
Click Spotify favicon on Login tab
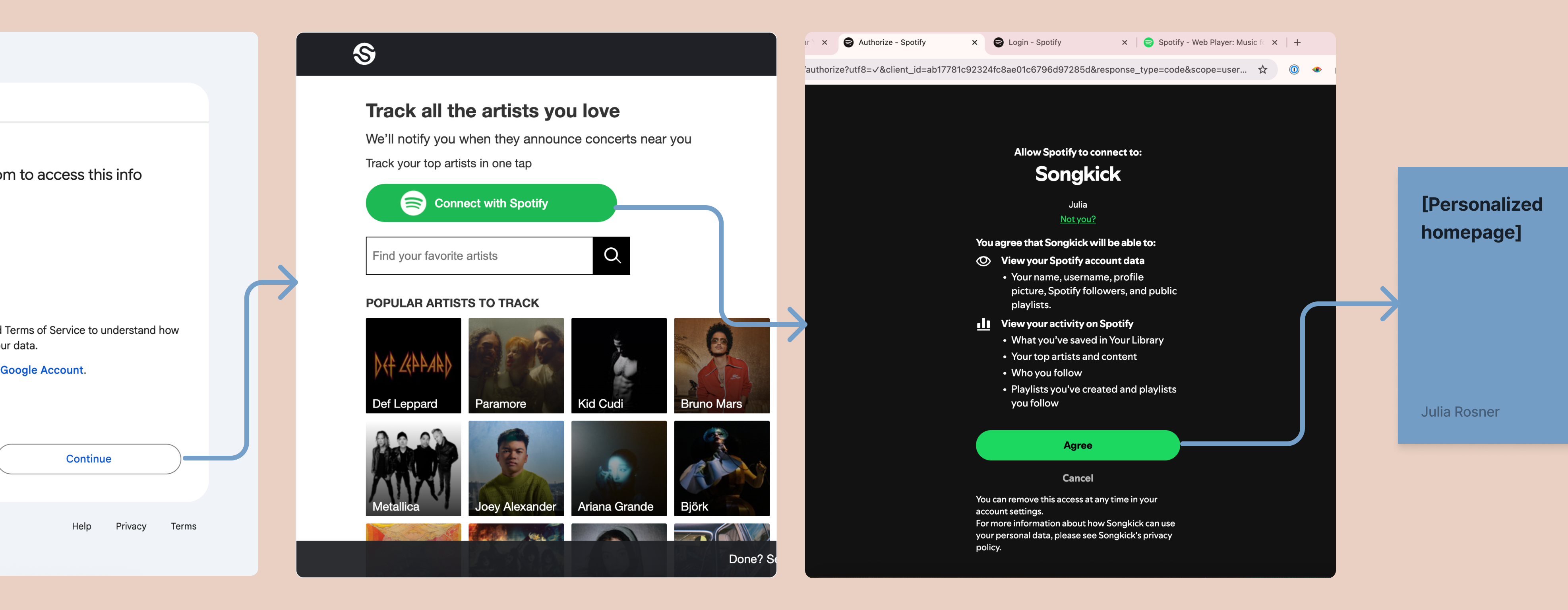pyautogui.click(x=998, y=43)
